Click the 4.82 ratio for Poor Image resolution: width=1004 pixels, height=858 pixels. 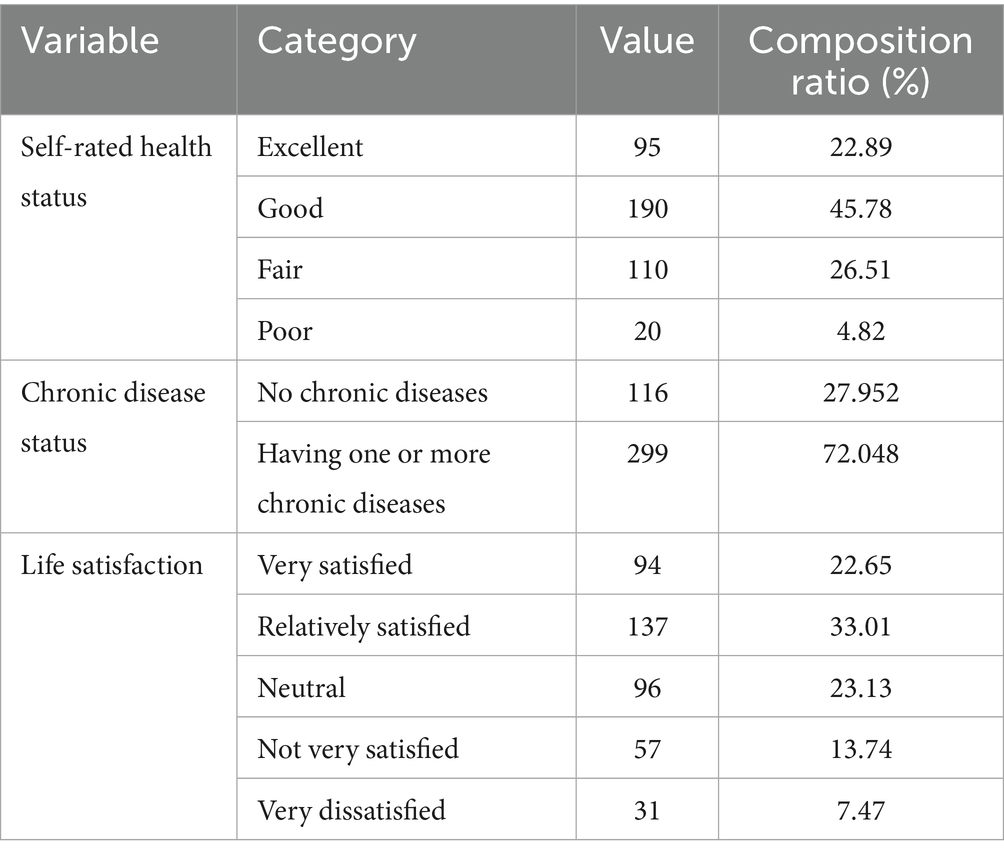[x=860, y=331]
